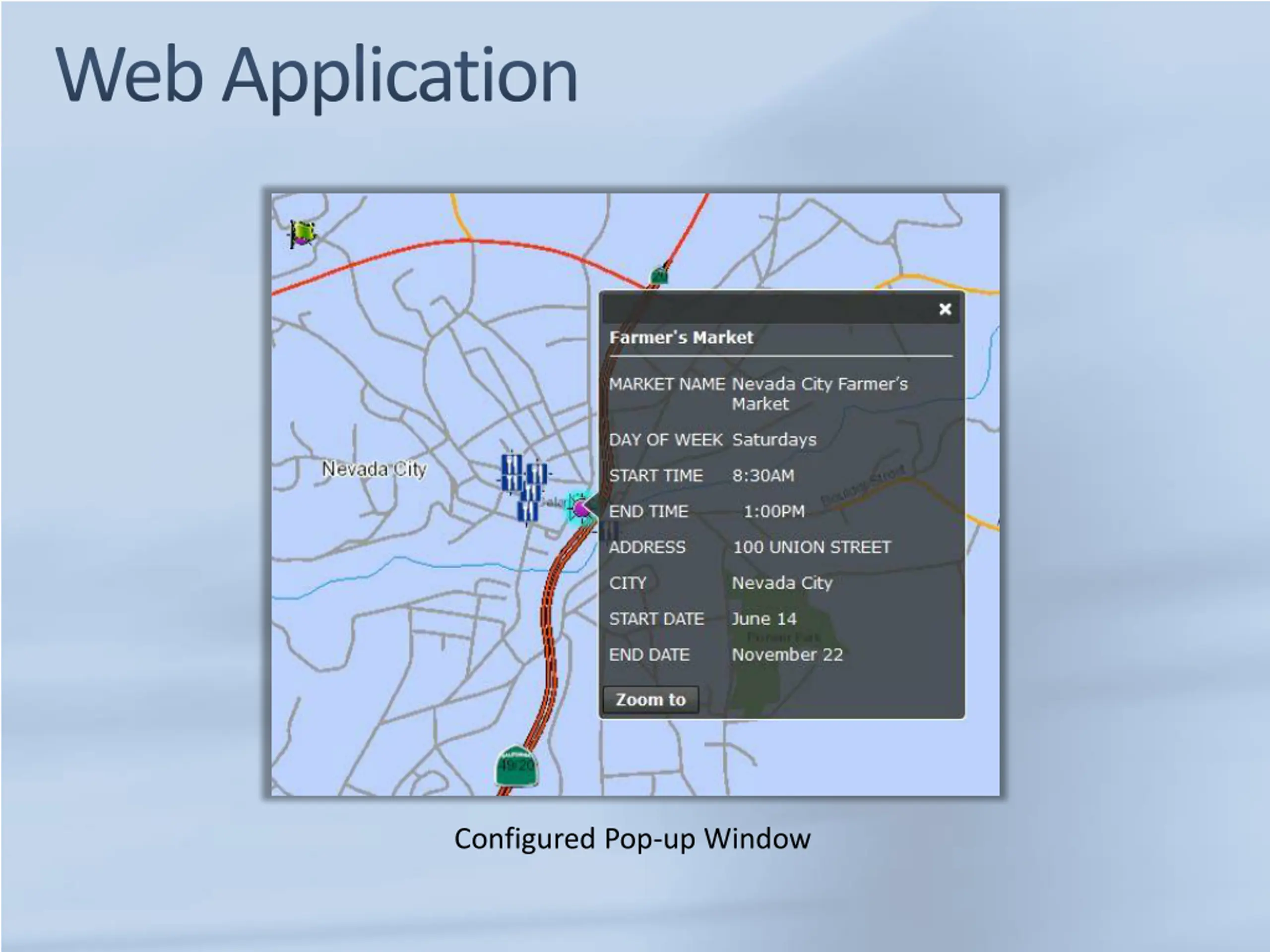Close the Farmer's Market pop-up window
The image size is (1270, 952).
tap(945, 309)
